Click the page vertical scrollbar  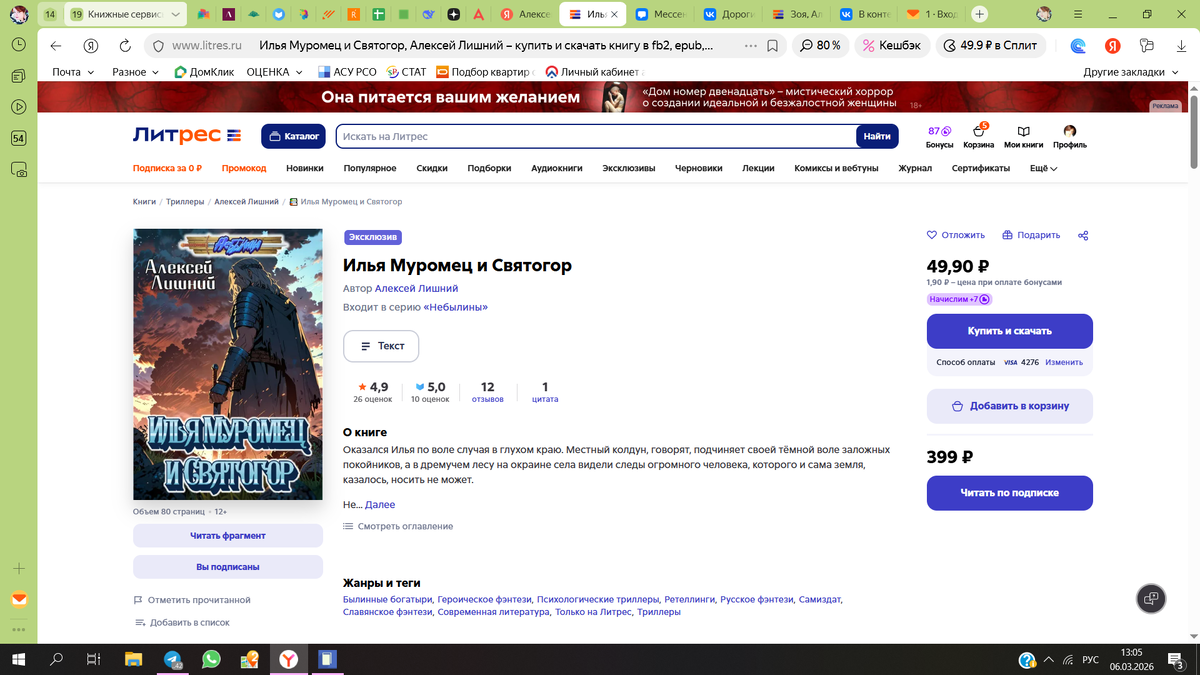[1193, 130]
